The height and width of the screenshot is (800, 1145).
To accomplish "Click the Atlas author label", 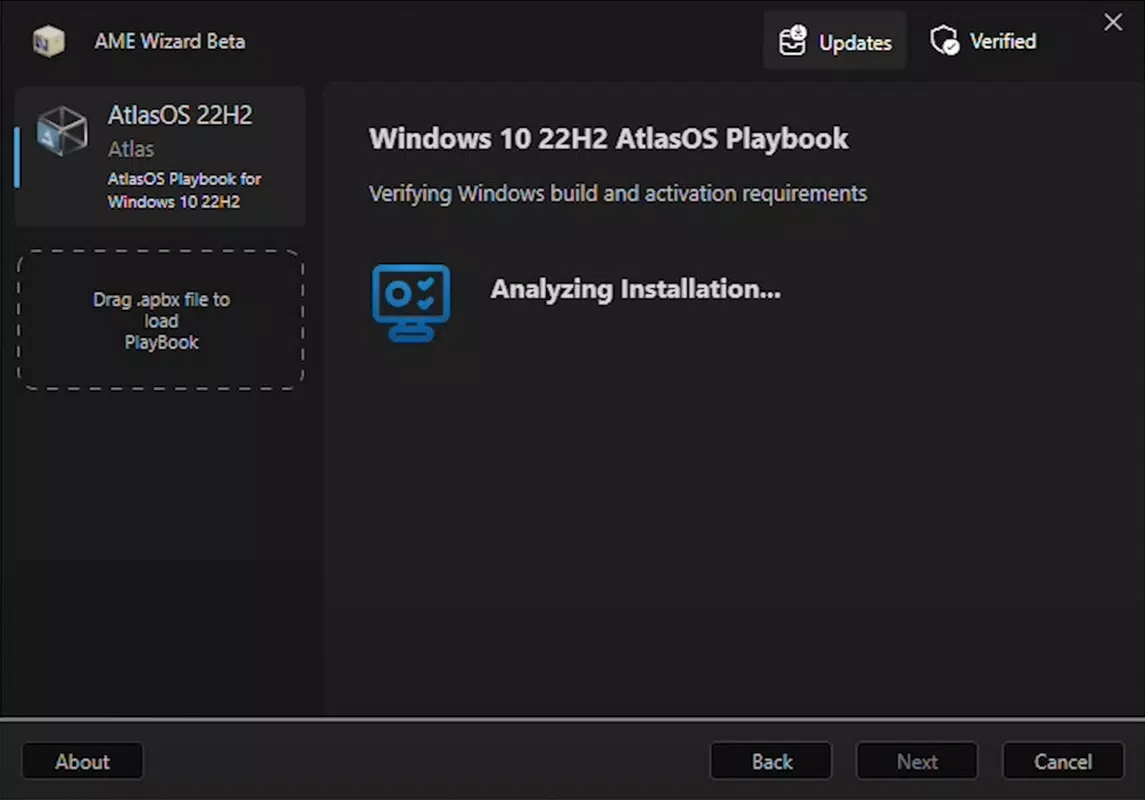I will point(131,149).
